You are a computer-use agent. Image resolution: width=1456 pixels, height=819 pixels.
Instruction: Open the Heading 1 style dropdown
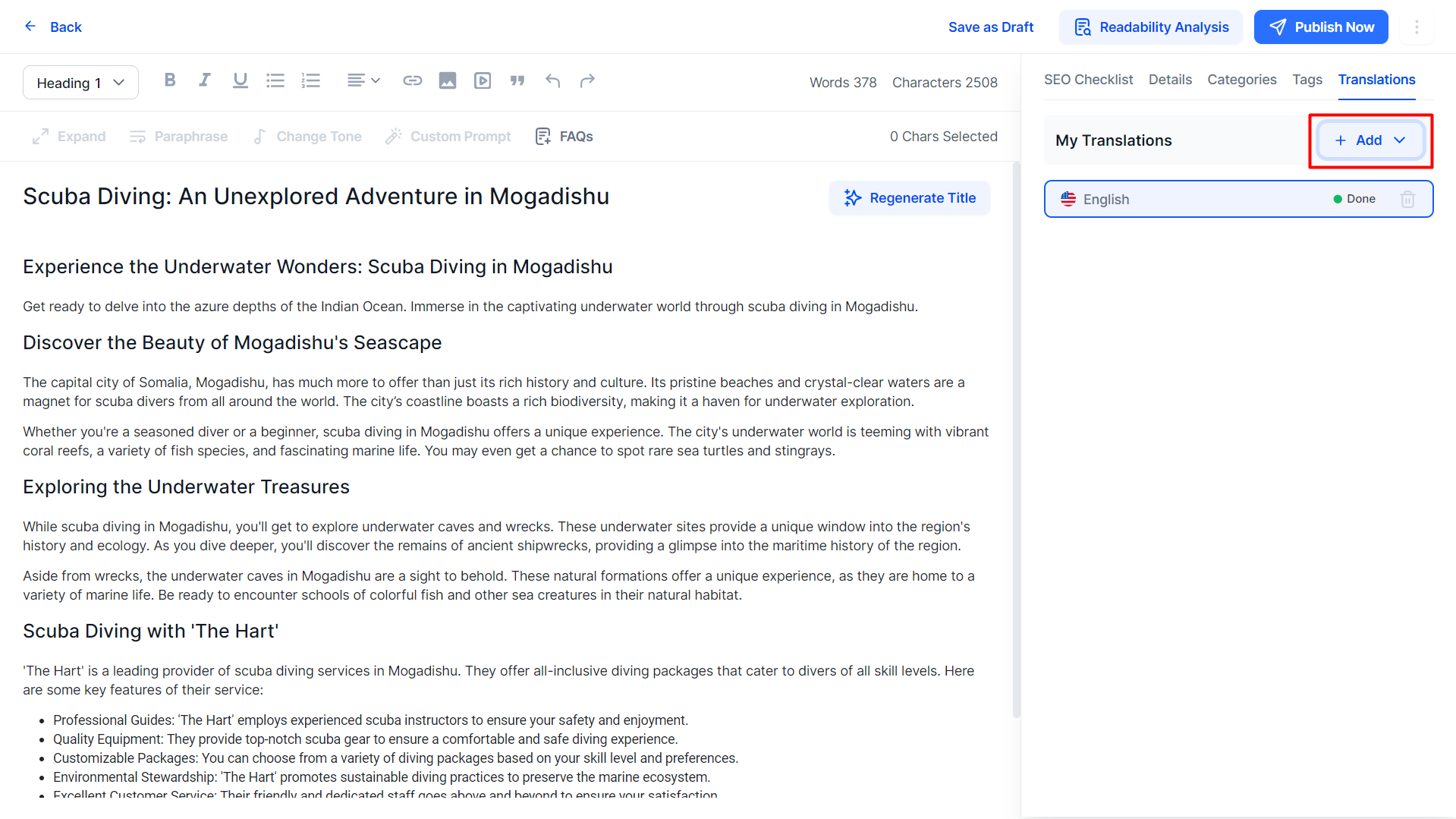pyautogui.click(x=80, y=83)
